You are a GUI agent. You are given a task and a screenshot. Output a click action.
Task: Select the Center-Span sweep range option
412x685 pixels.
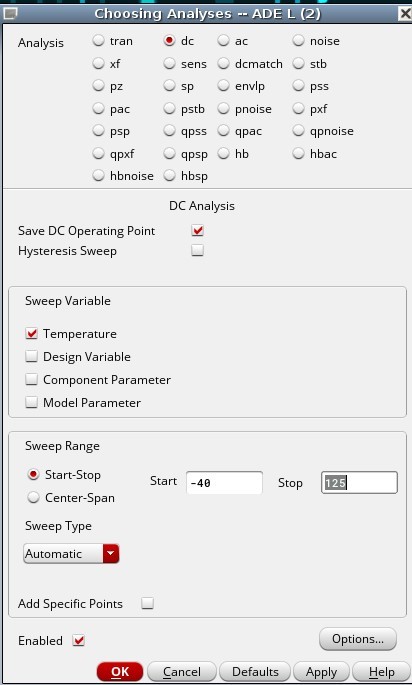(33, 498)
